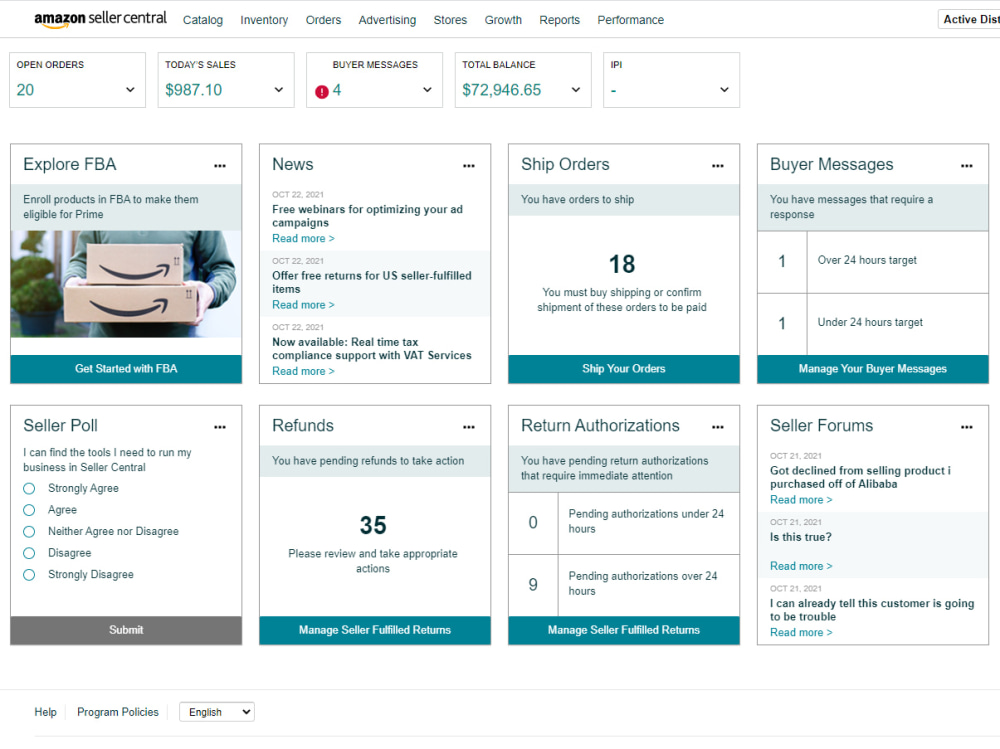Open Pending authorizations under 24 hours row
Viewport: 1000px width, 749px height.
tap(624, 523)
